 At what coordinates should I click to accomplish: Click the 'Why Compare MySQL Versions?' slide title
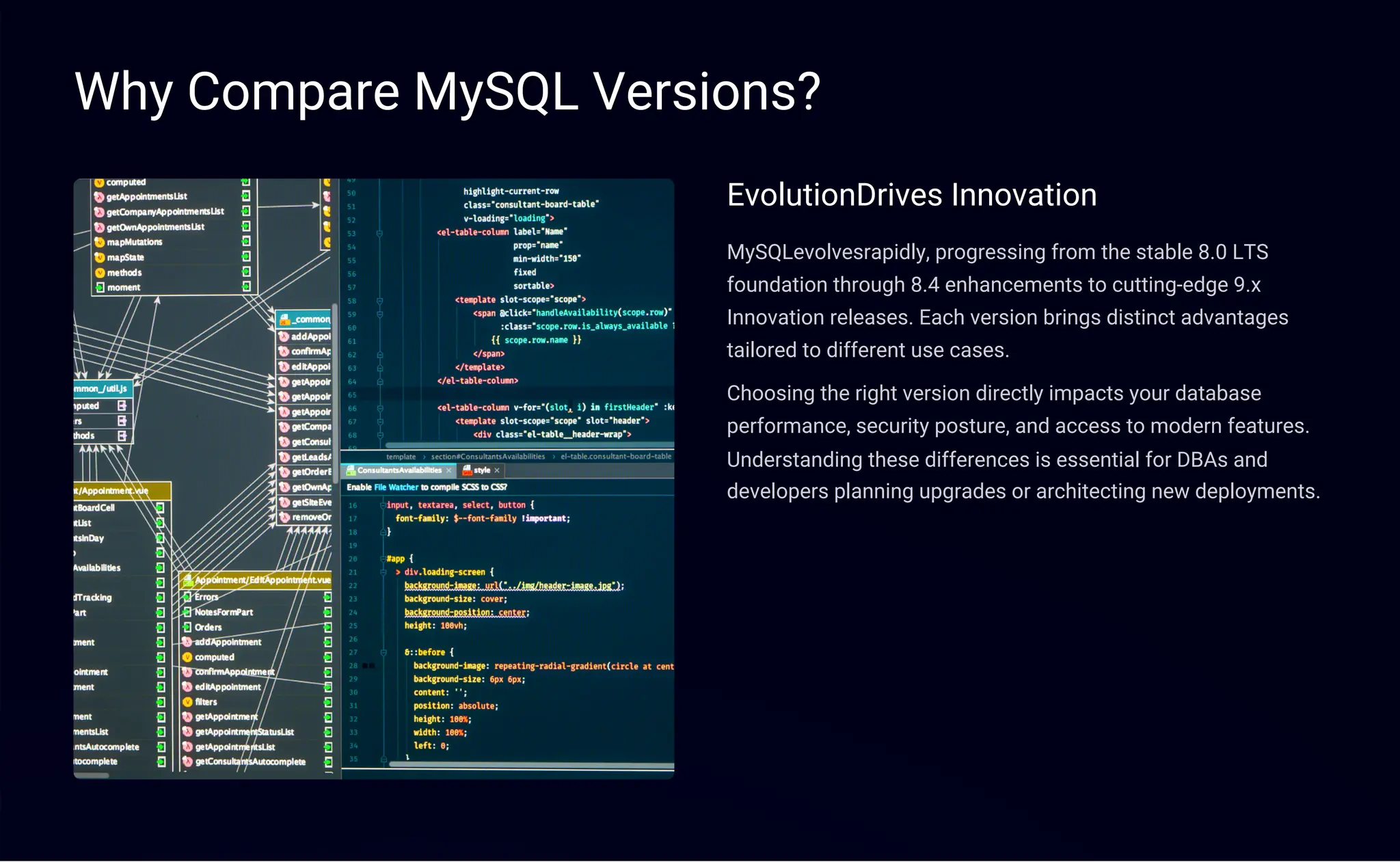tap(447, 92)
